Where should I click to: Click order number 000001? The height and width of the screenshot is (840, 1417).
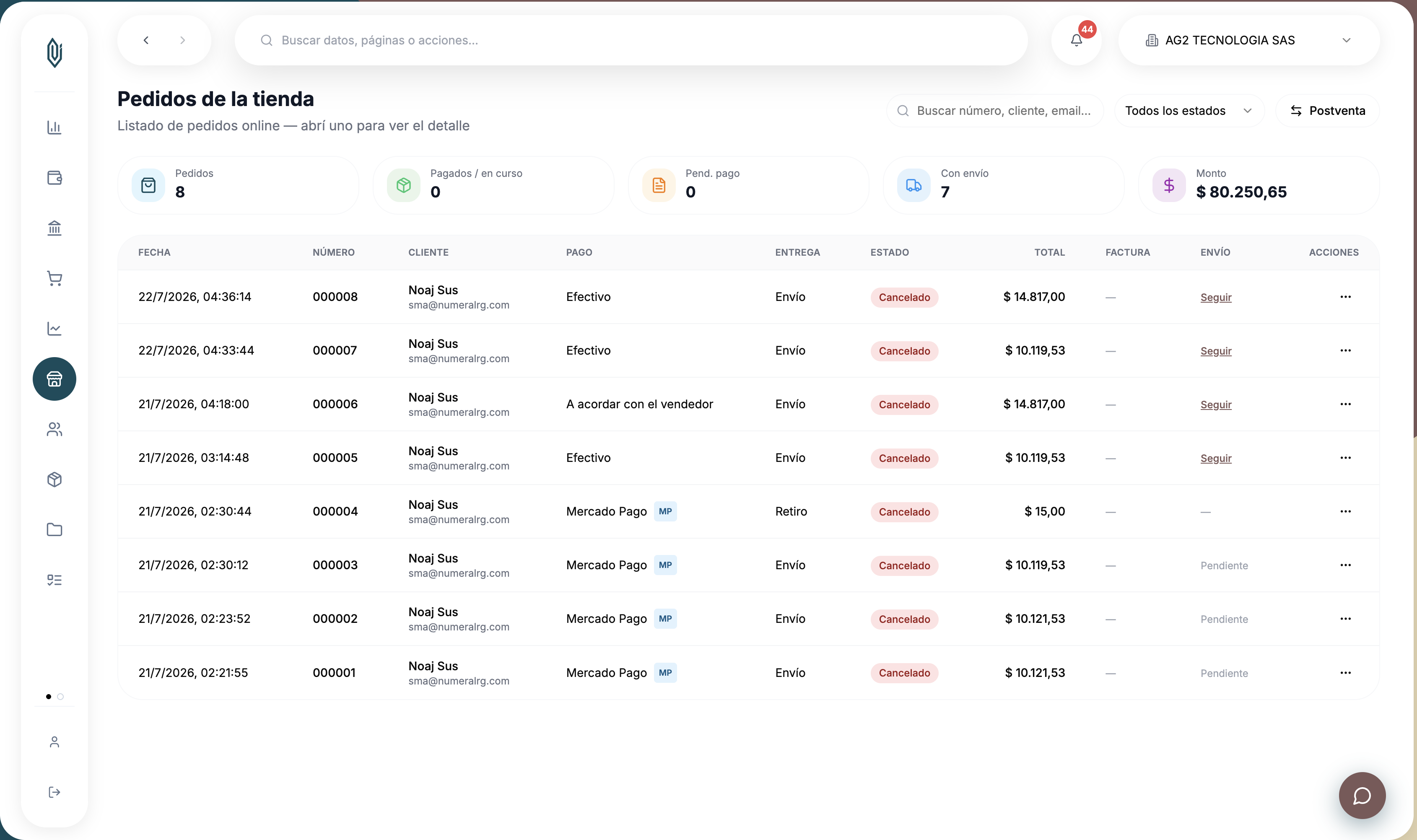coord(334,672)
